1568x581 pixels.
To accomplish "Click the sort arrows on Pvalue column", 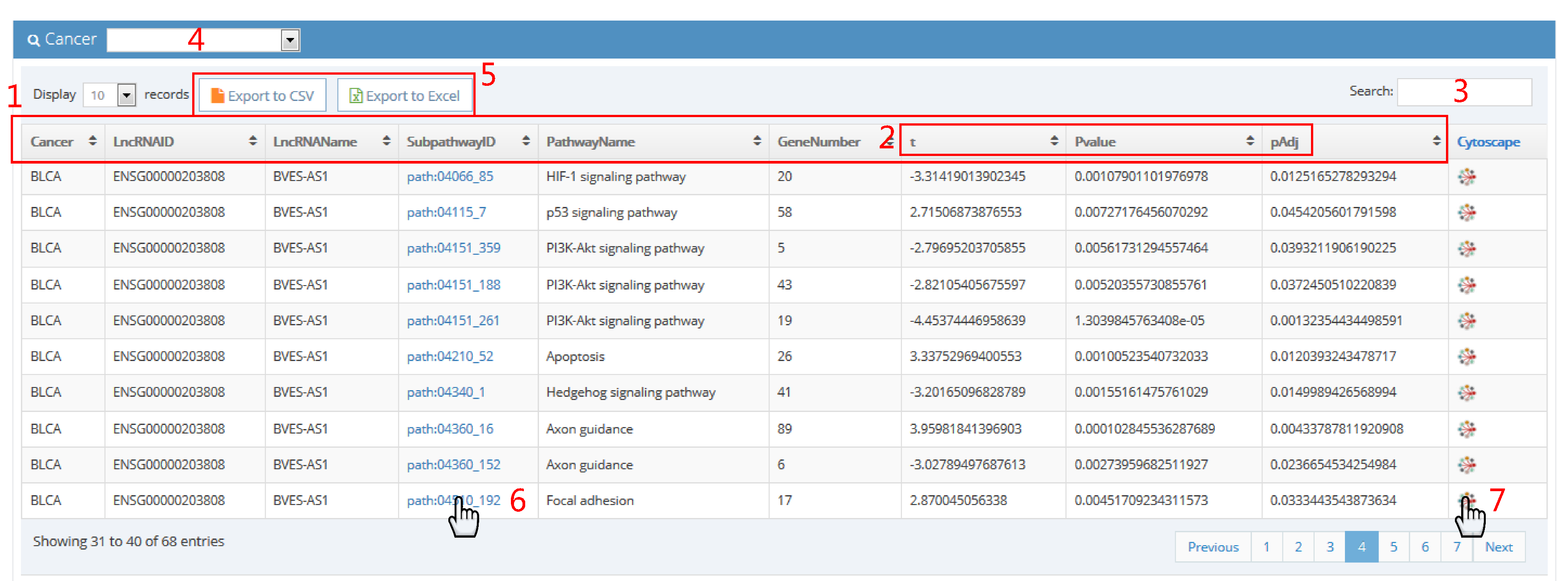I will pyautogui.click(x=1250, y=141).
